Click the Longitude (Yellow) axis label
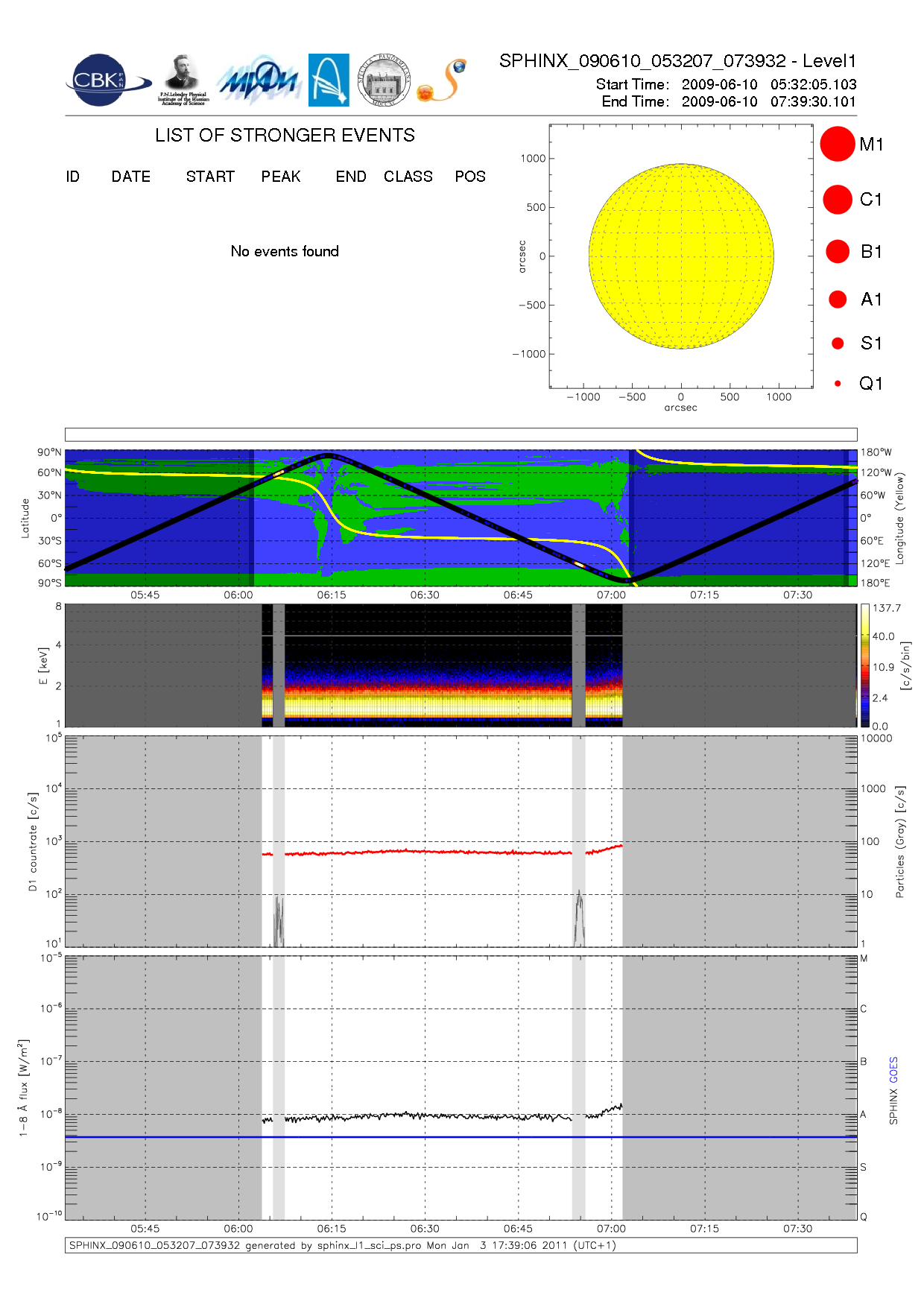This screenshot has width=924, height=1307. point(899,517)
